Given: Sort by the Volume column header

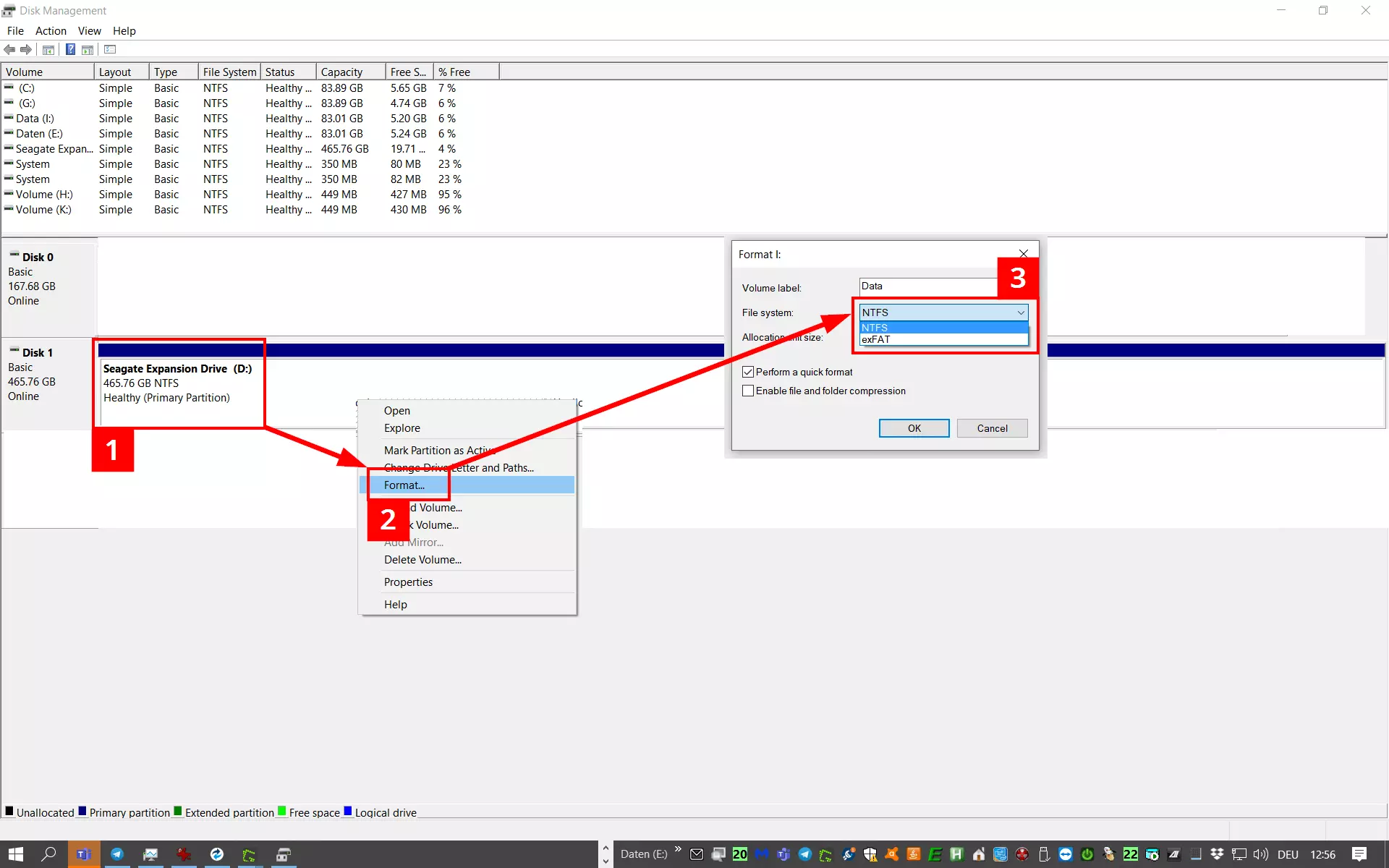Looking at the screenshot, I should tap(48, 72).
